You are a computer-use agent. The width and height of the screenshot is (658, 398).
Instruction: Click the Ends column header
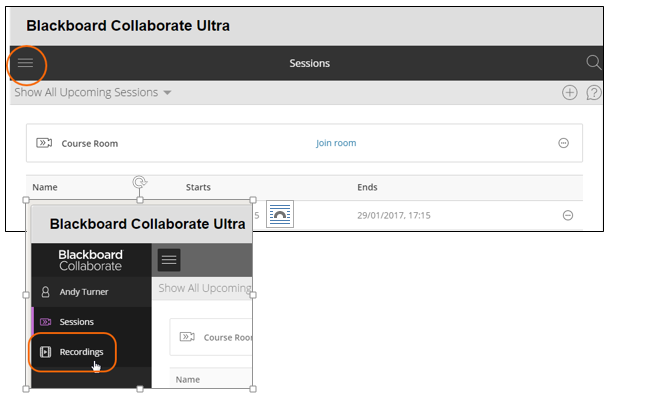click(x=367, y=187)
